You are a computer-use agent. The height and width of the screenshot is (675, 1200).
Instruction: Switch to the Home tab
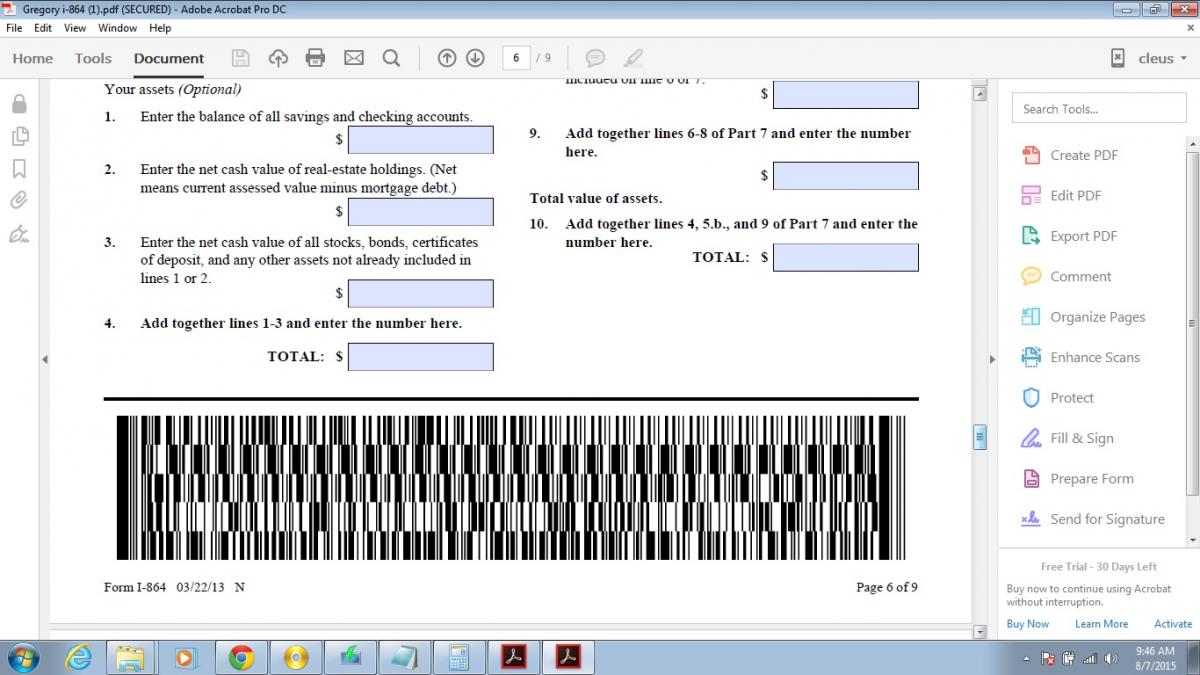tap(33, 58)
